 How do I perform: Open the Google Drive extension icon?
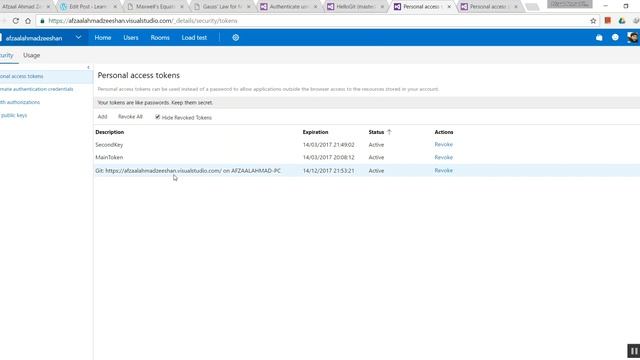[x=622, y=20]
